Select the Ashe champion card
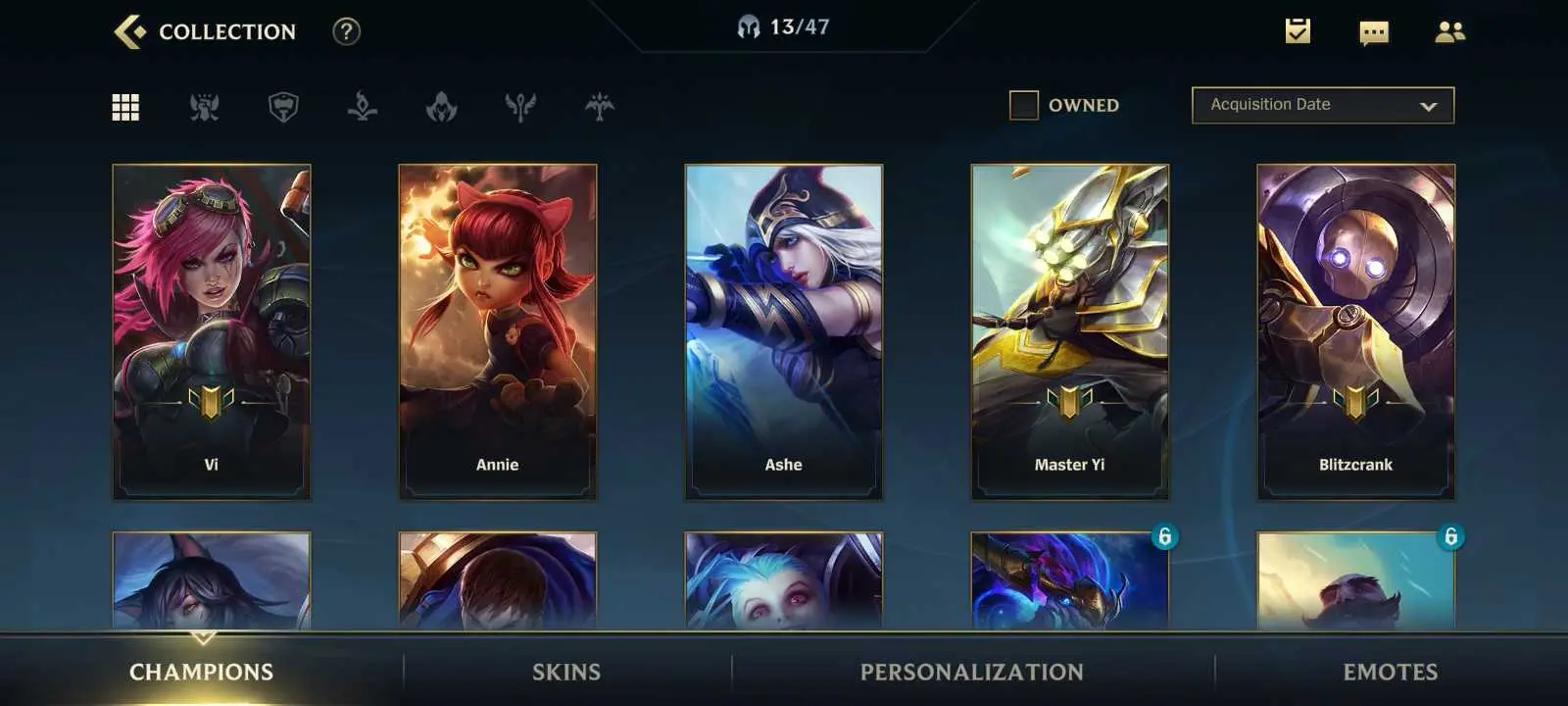 (784, 331)
